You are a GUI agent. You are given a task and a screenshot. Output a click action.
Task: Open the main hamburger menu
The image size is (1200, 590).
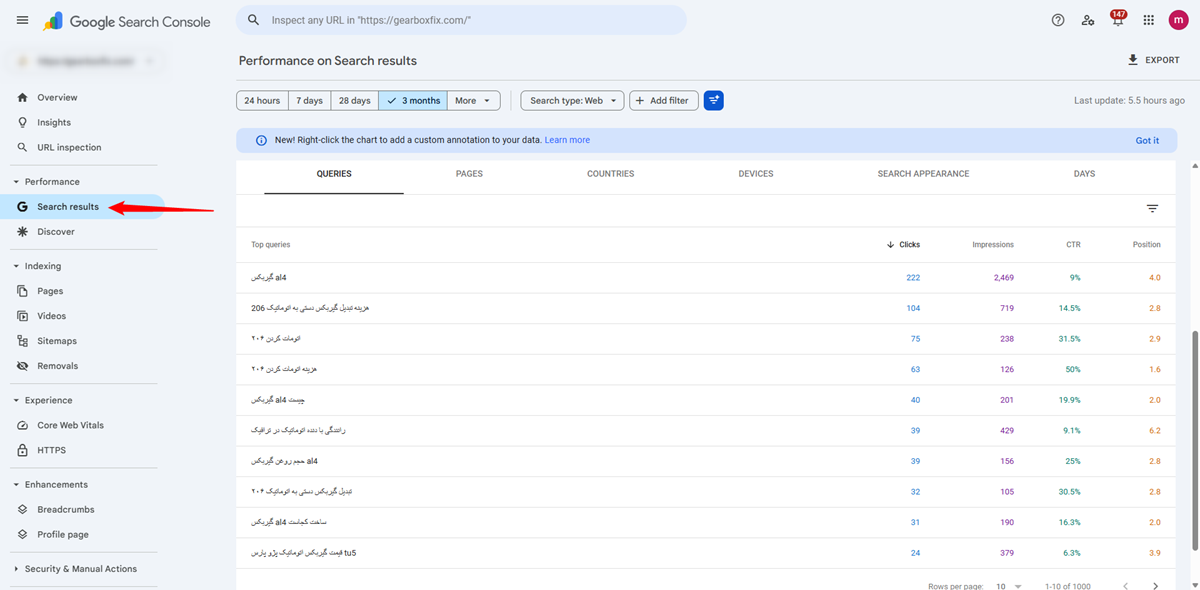22,21
